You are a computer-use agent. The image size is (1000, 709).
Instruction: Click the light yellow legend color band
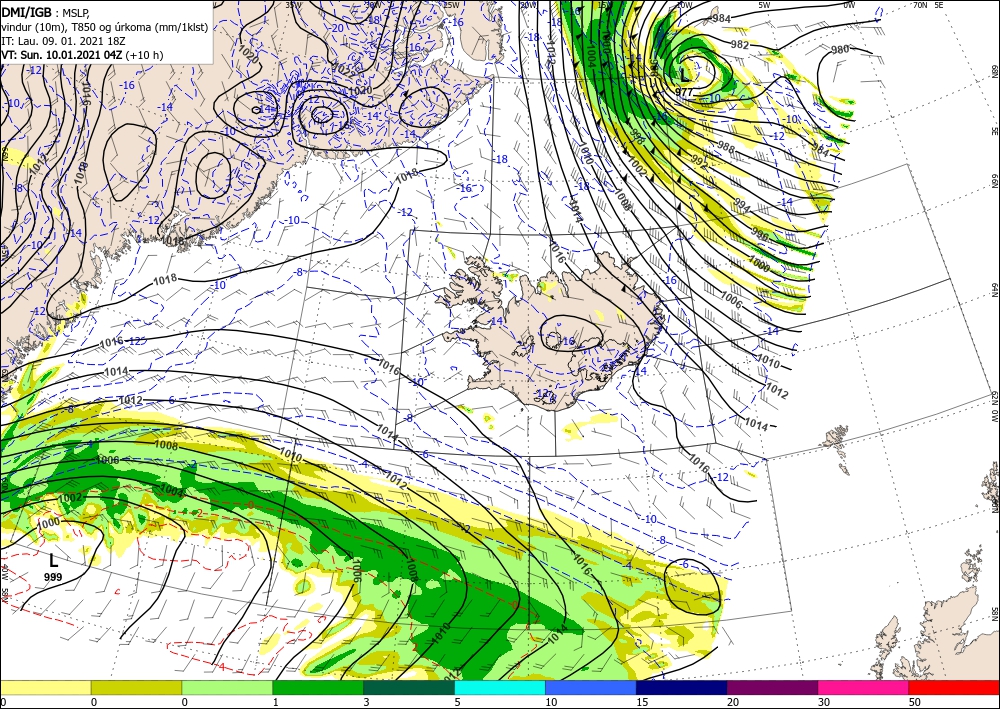(45, 687)
